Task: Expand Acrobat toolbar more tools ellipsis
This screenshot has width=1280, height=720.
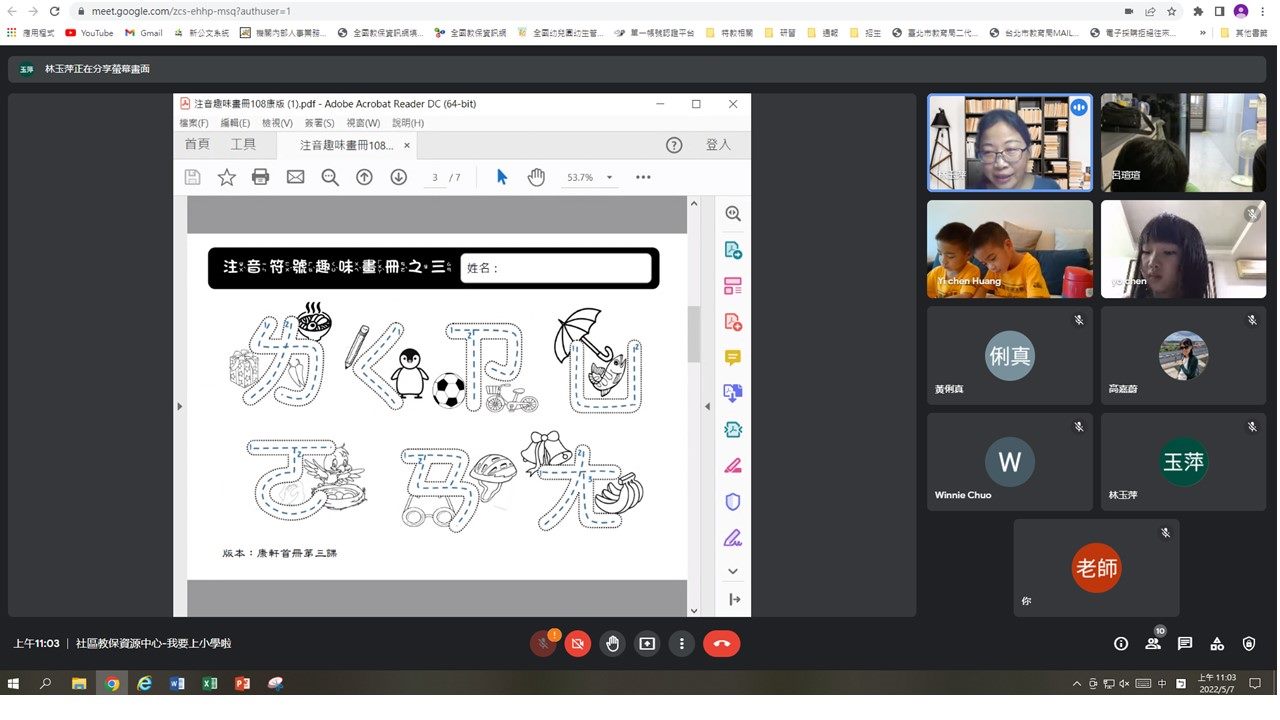Action: click(643, 177)
